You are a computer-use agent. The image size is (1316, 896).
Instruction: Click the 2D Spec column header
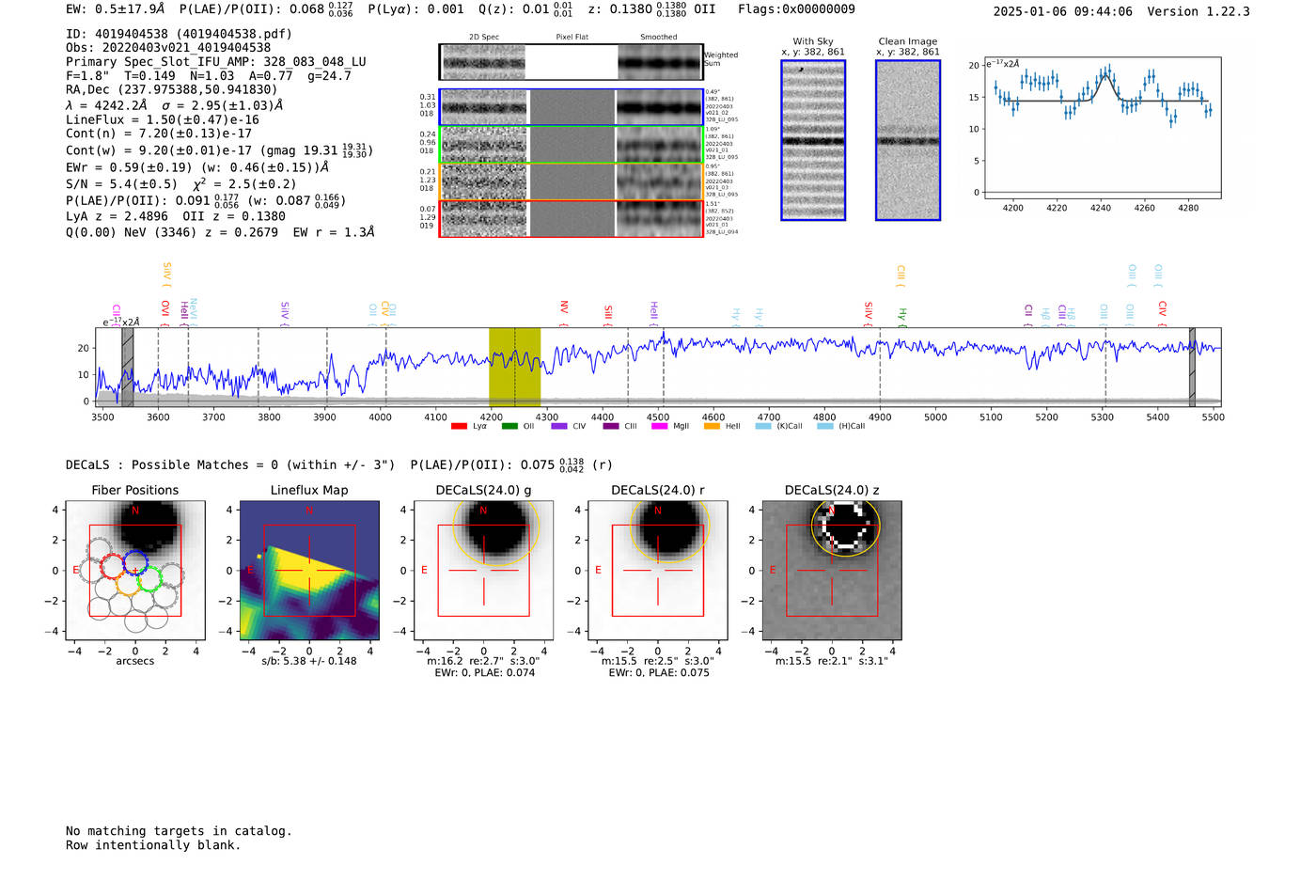click(484, 37)
